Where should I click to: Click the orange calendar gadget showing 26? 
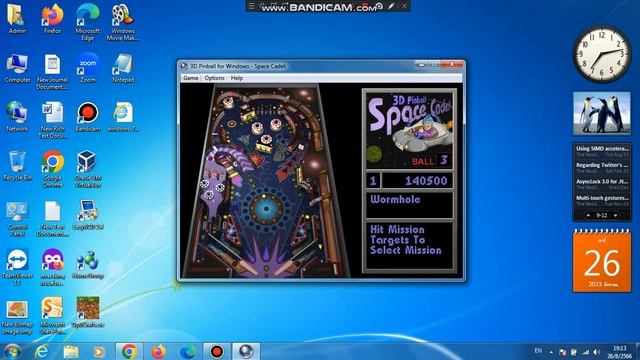(602, 261)
